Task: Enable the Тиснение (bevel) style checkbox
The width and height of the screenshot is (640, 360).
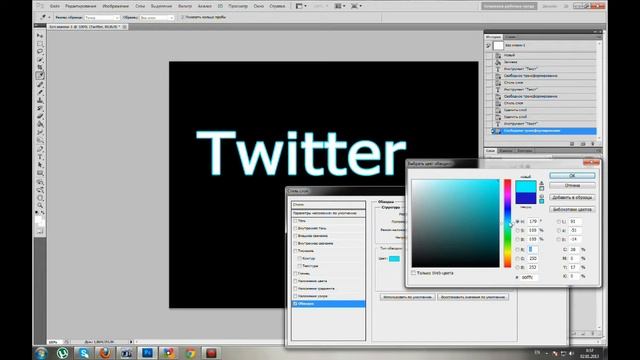Action: 295,251
